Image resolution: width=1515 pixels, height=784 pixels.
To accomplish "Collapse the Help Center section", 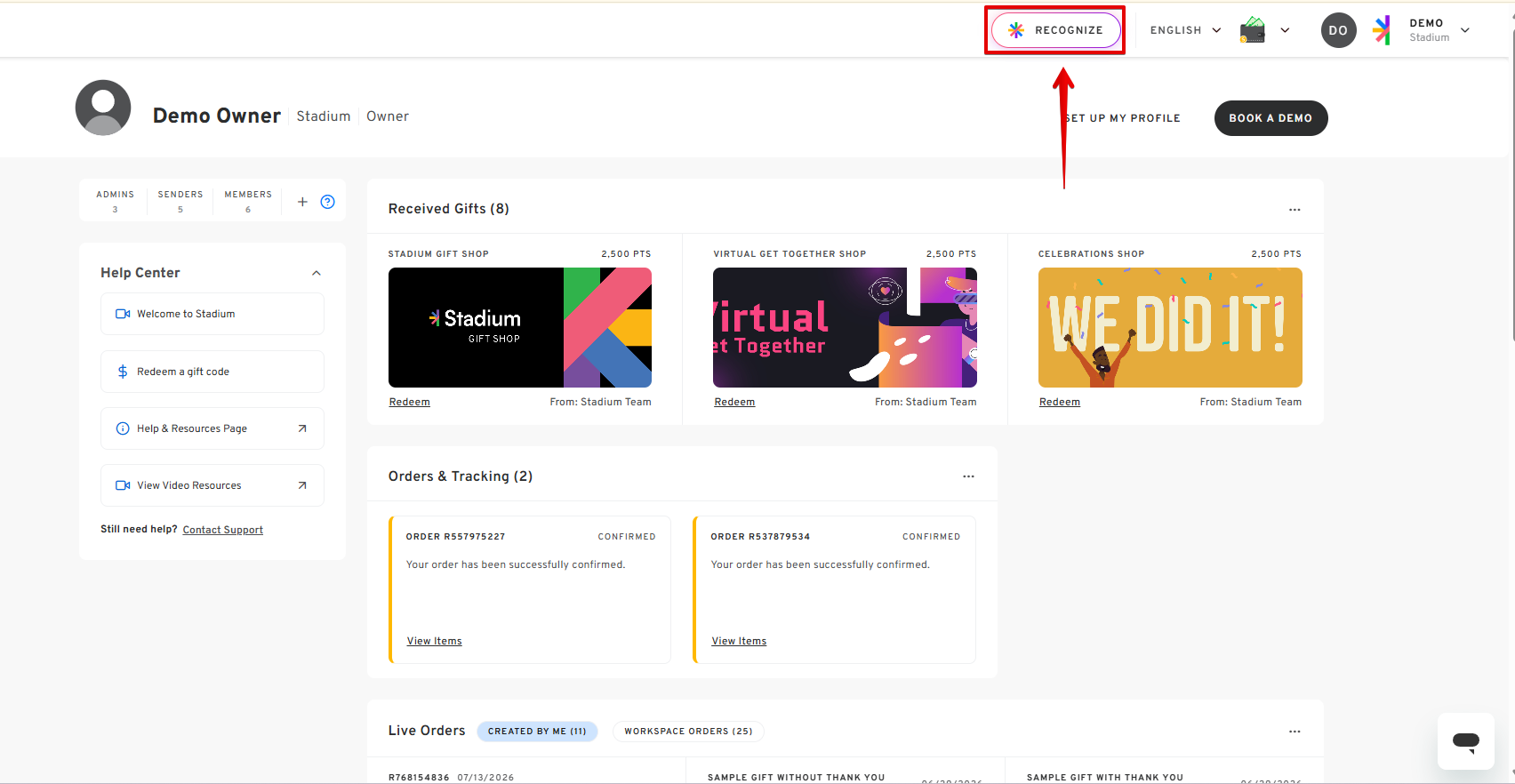I will pyautogui.click(x=317, y=273).
